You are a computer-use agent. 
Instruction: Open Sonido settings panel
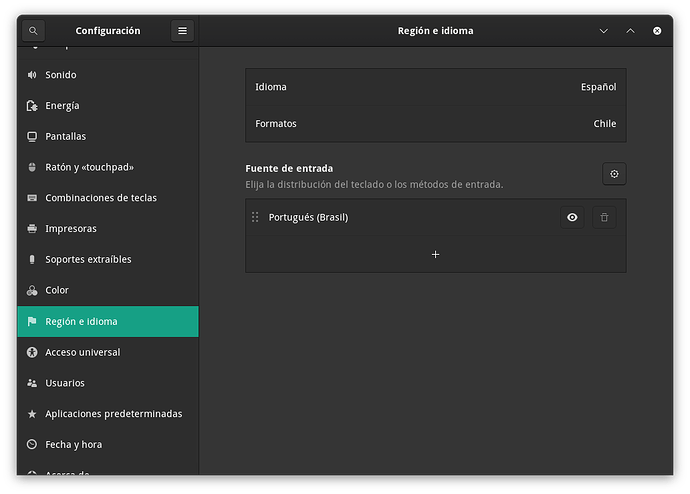(x=61, y=75)
